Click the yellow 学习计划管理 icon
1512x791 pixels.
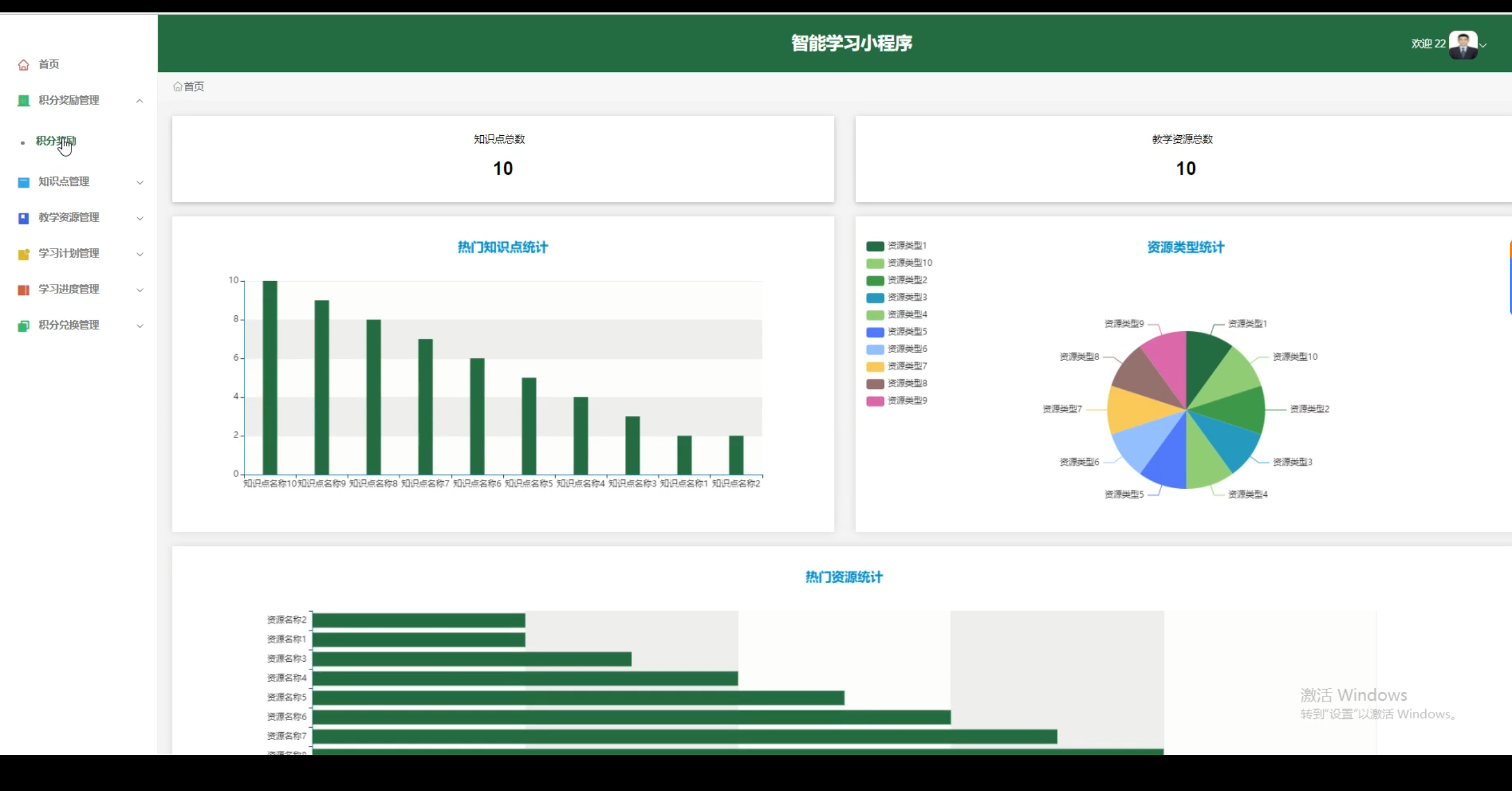[x=24, y=254]
